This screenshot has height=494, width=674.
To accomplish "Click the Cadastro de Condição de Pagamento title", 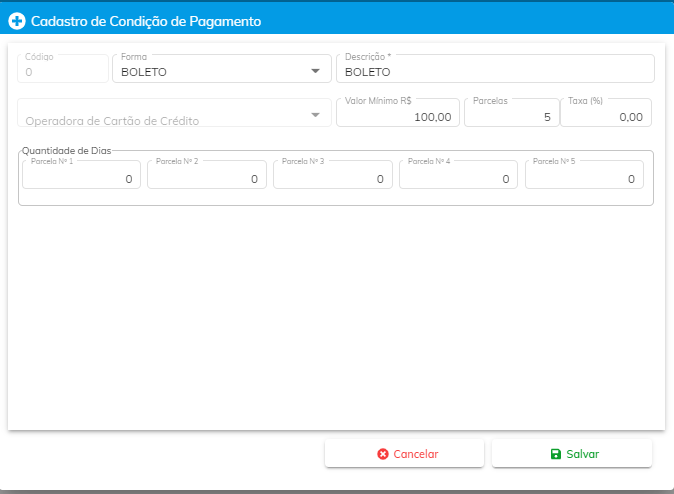I will click(146, 21).
